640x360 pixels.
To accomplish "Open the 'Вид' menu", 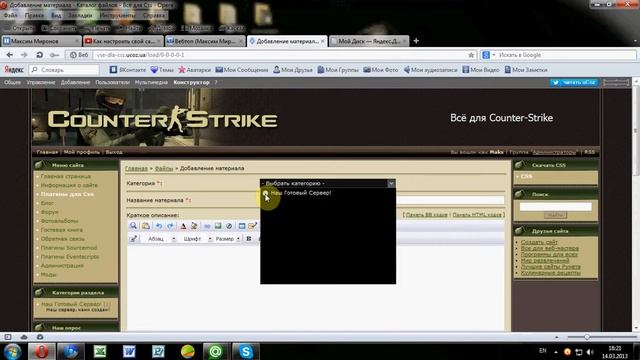I will pyautogui.click(x=56, y=16).
